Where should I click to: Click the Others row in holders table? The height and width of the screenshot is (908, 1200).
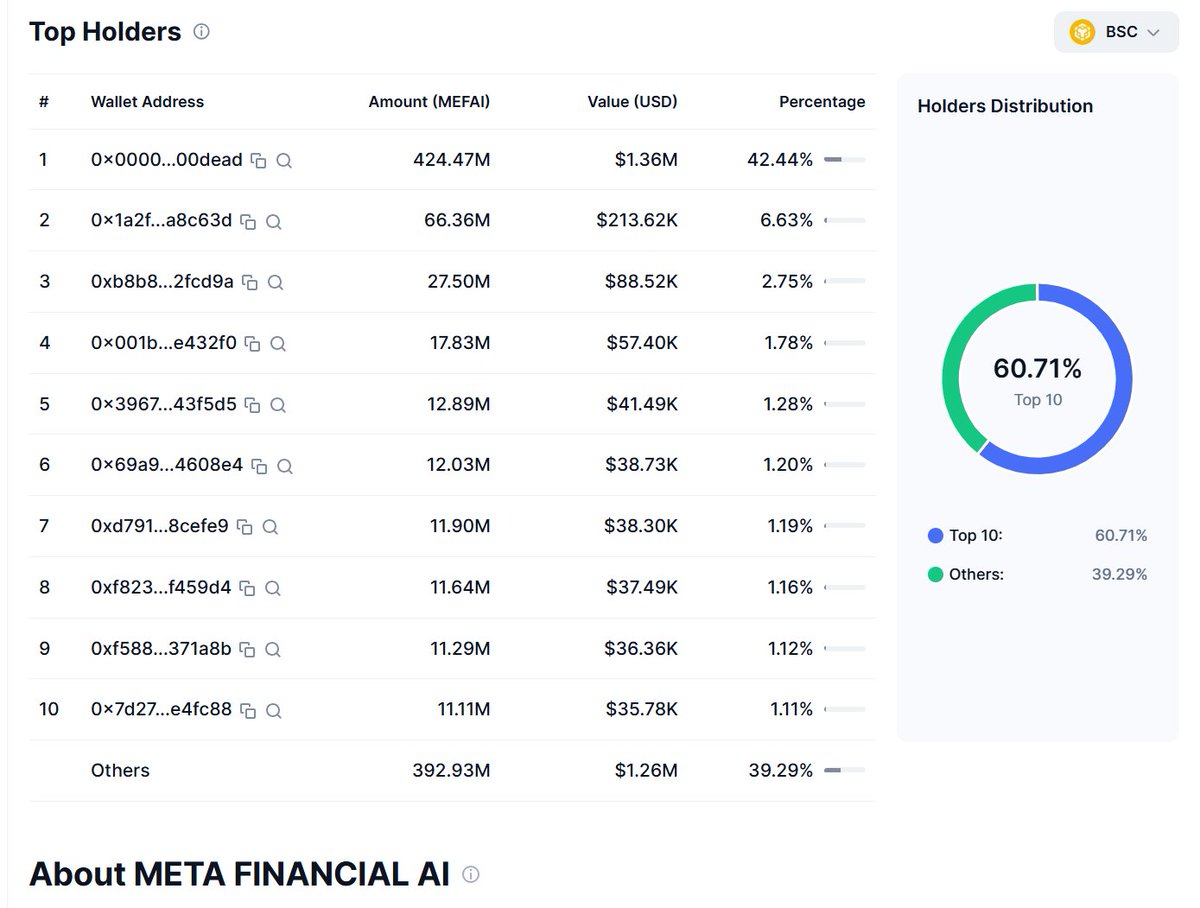pyautogui.click(x=120, y=771)
